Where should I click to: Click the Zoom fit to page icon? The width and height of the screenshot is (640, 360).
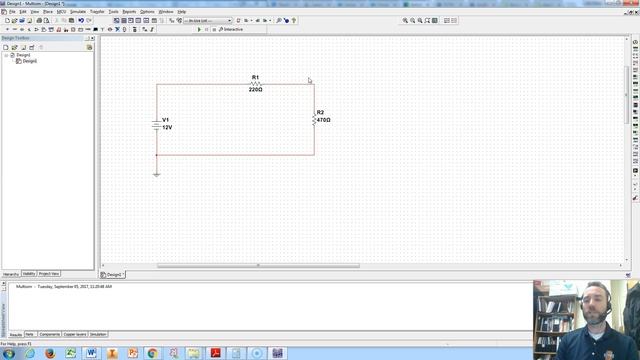427,20
